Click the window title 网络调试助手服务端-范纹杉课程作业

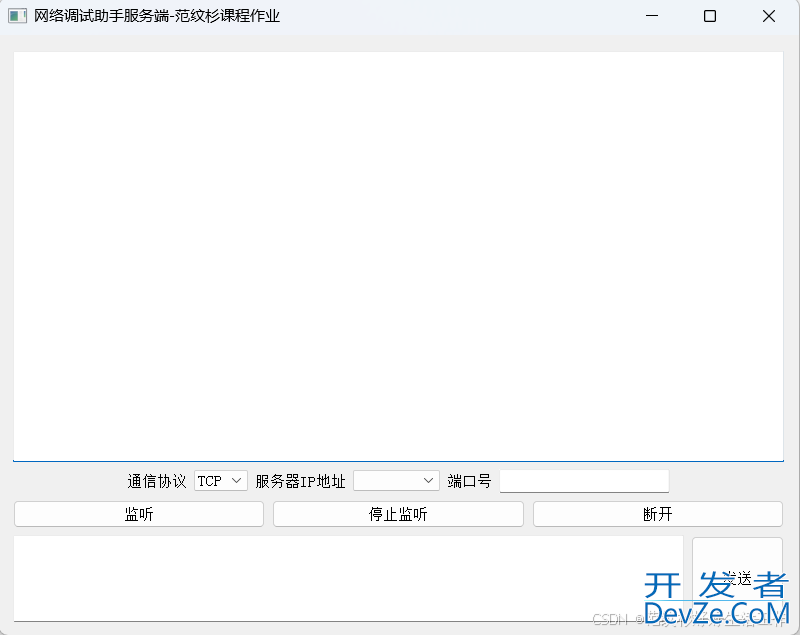[157, 16]
